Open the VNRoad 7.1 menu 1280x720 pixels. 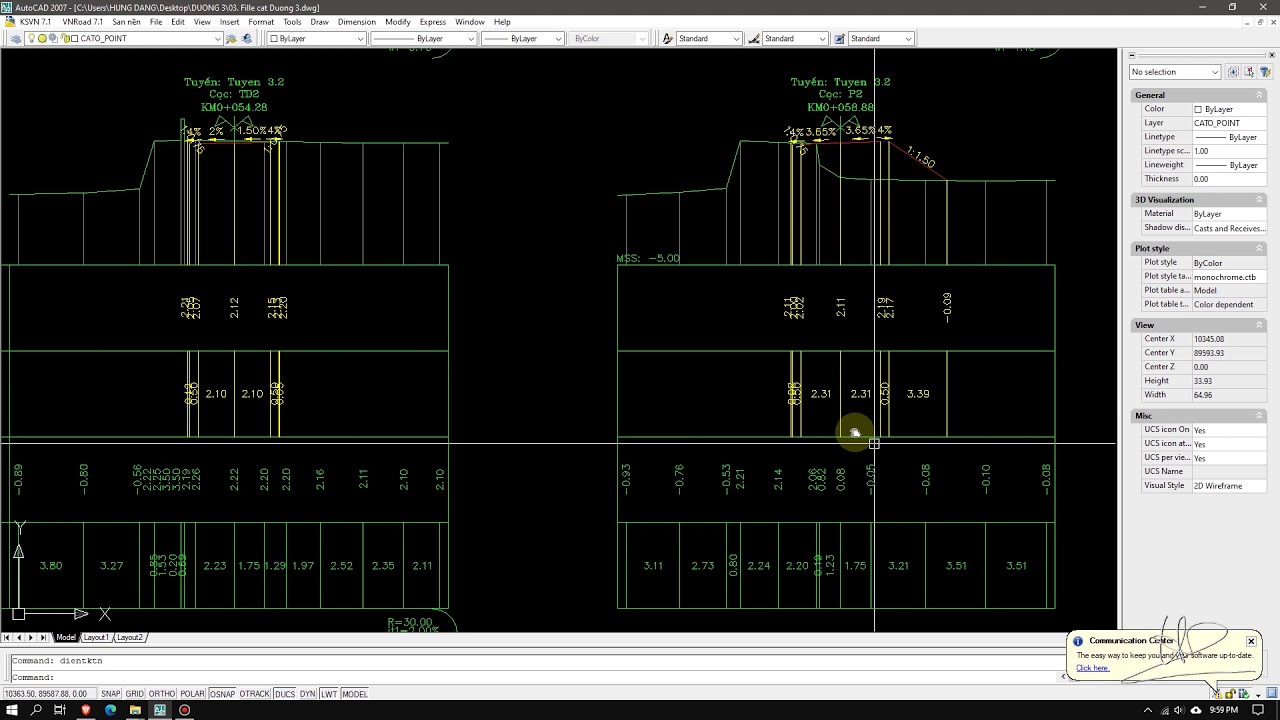(x=82, y=22)
